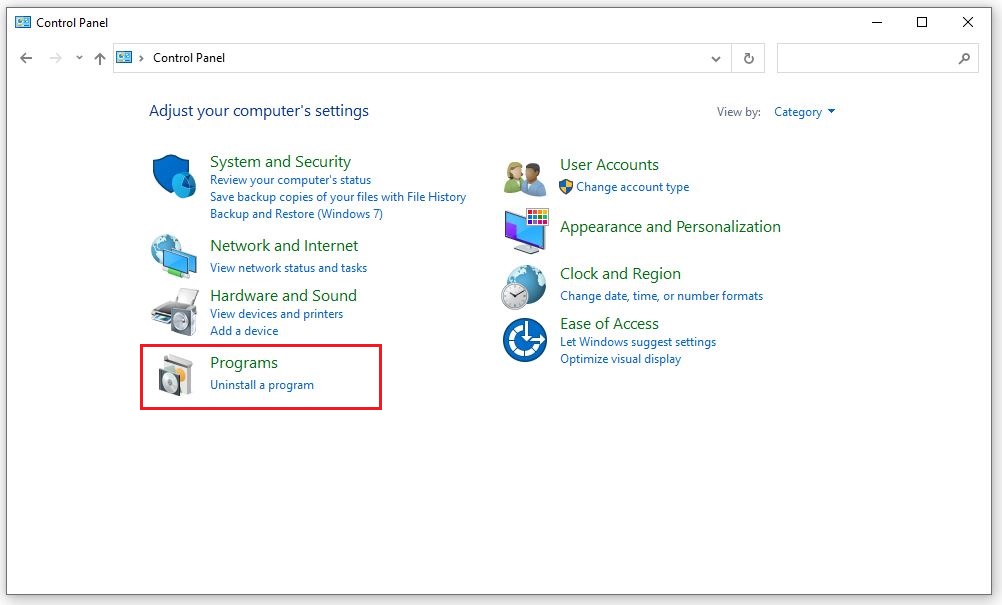The height and width of the screenshot is (605, 1002).
Task: Click the Control Panel icon in address bar
Action: [125, 58]
